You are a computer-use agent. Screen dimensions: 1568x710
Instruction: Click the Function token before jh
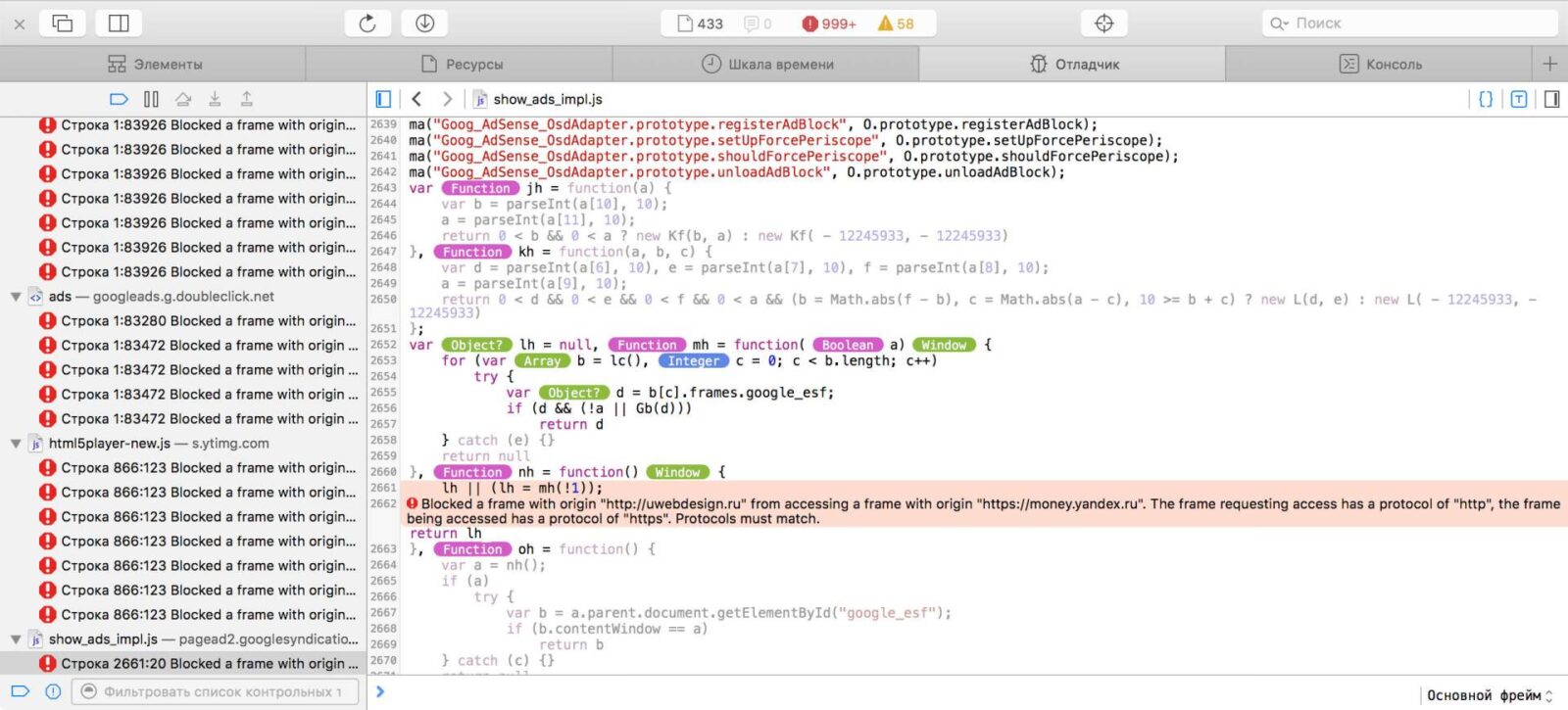[x=480, y=188]
